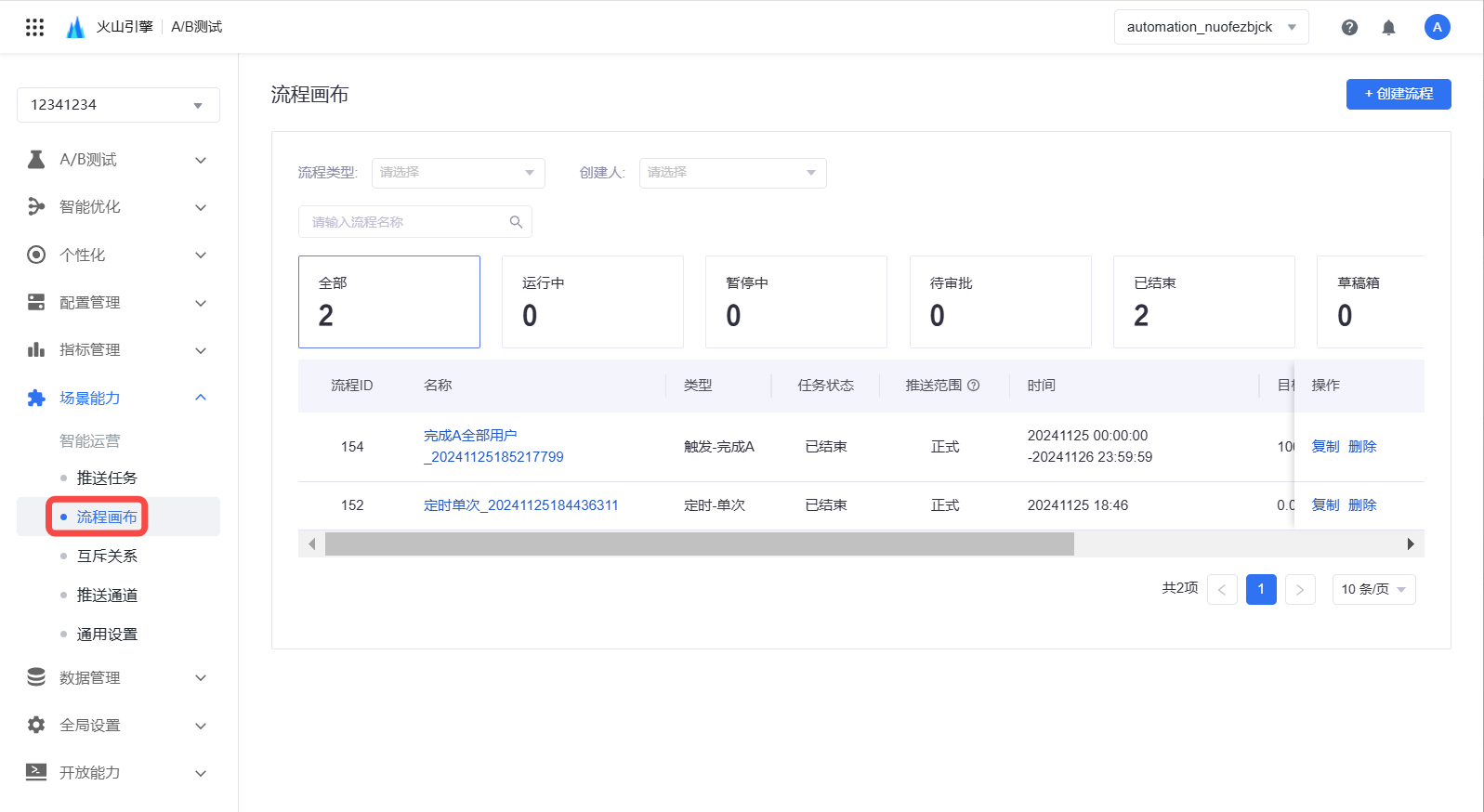Screen dimensions: 1484x812
Task: Click the 智能优化 sidebar icon
Action: (x=36, y=206)
